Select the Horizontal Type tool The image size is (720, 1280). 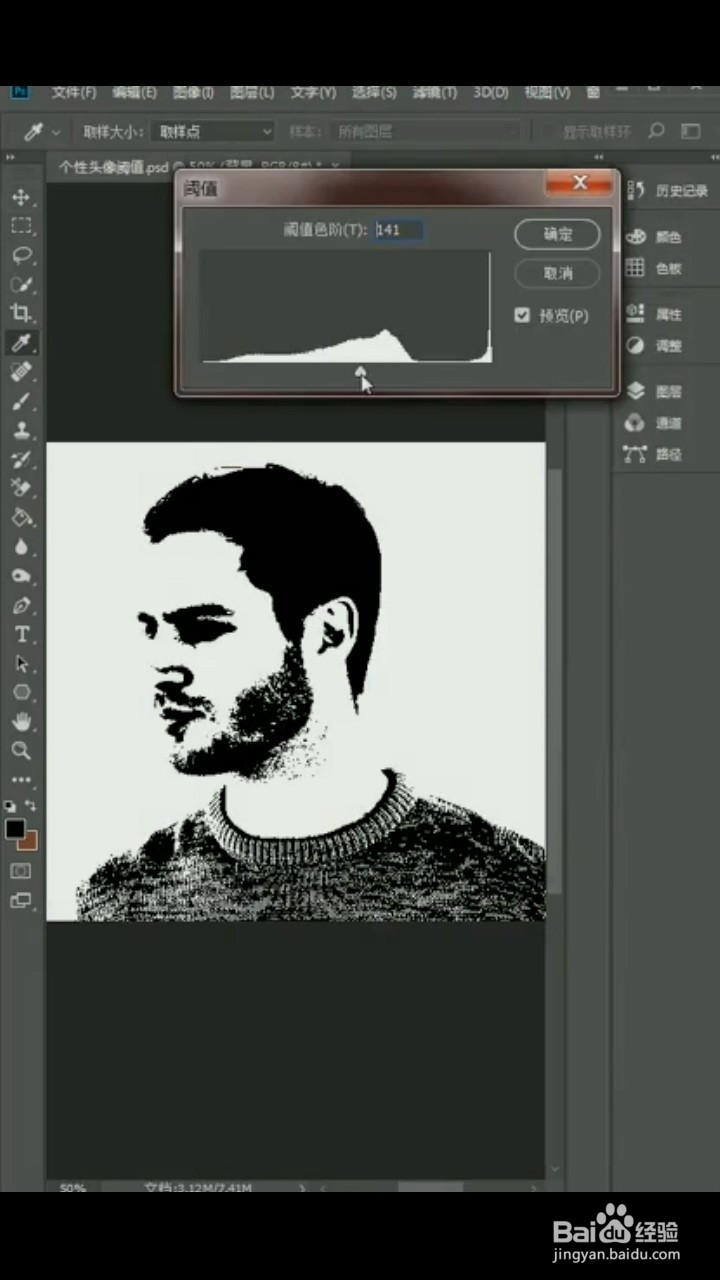pos(21,634)
